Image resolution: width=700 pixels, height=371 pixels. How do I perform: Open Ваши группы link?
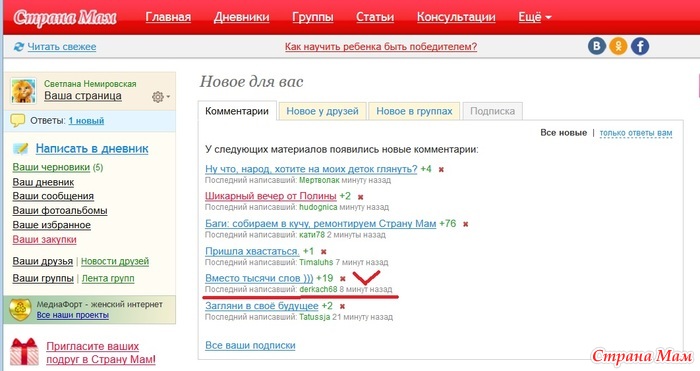click(43, 278)
